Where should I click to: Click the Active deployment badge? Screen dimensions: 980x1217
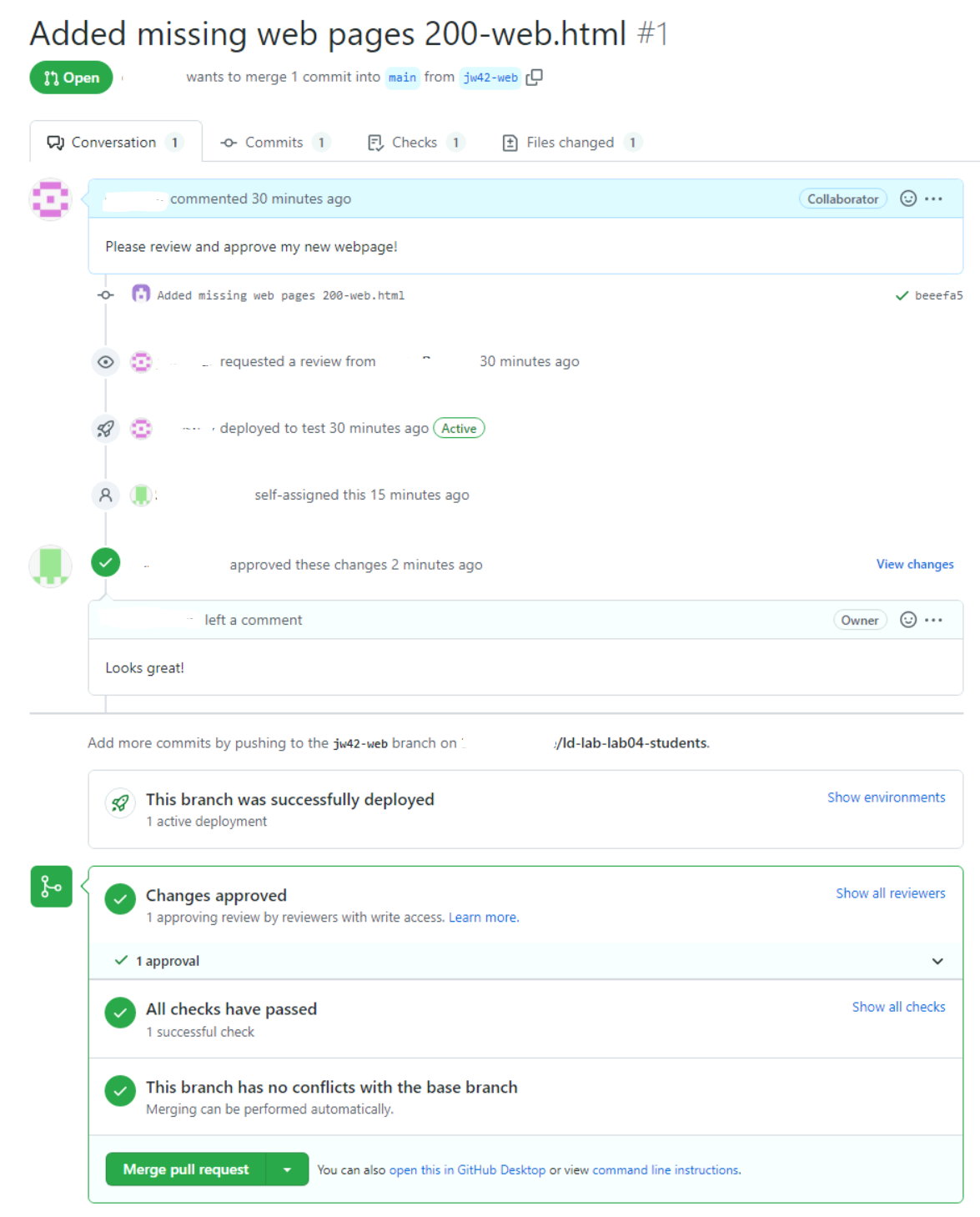pyautogui.click(x=459, y=428)
